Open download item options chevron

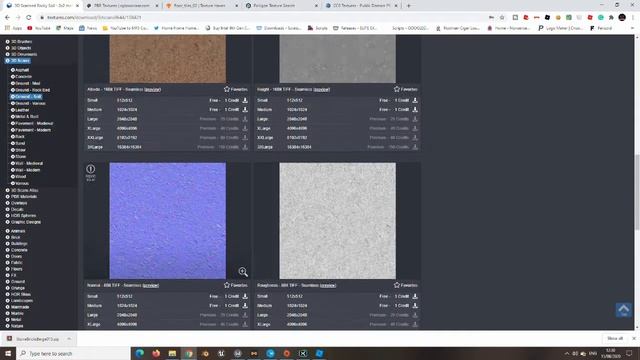point(69,339)
